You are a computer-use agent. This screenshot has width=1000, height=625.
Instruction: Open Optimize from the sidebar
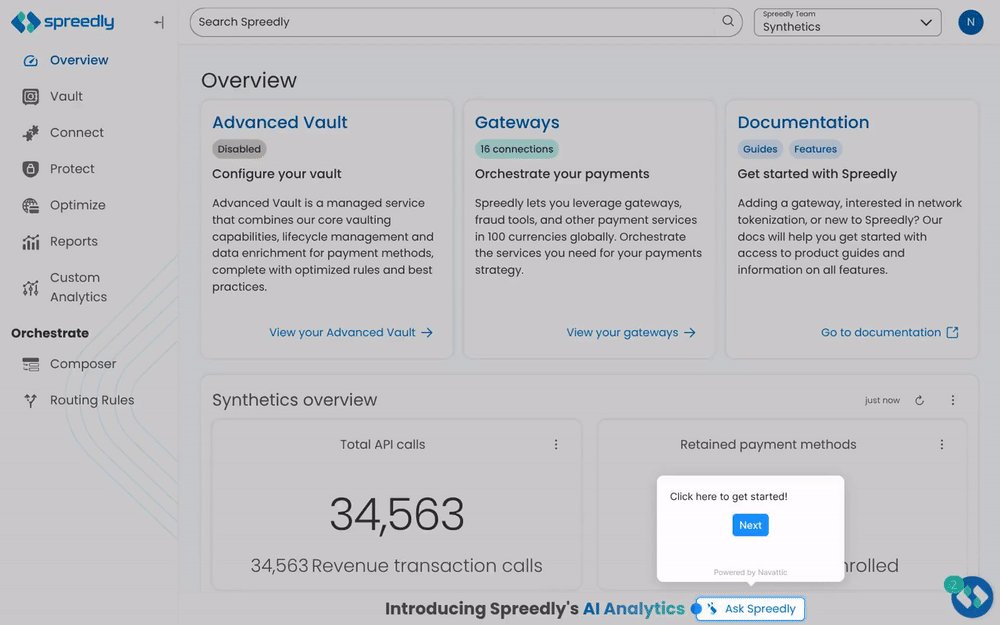78,205
